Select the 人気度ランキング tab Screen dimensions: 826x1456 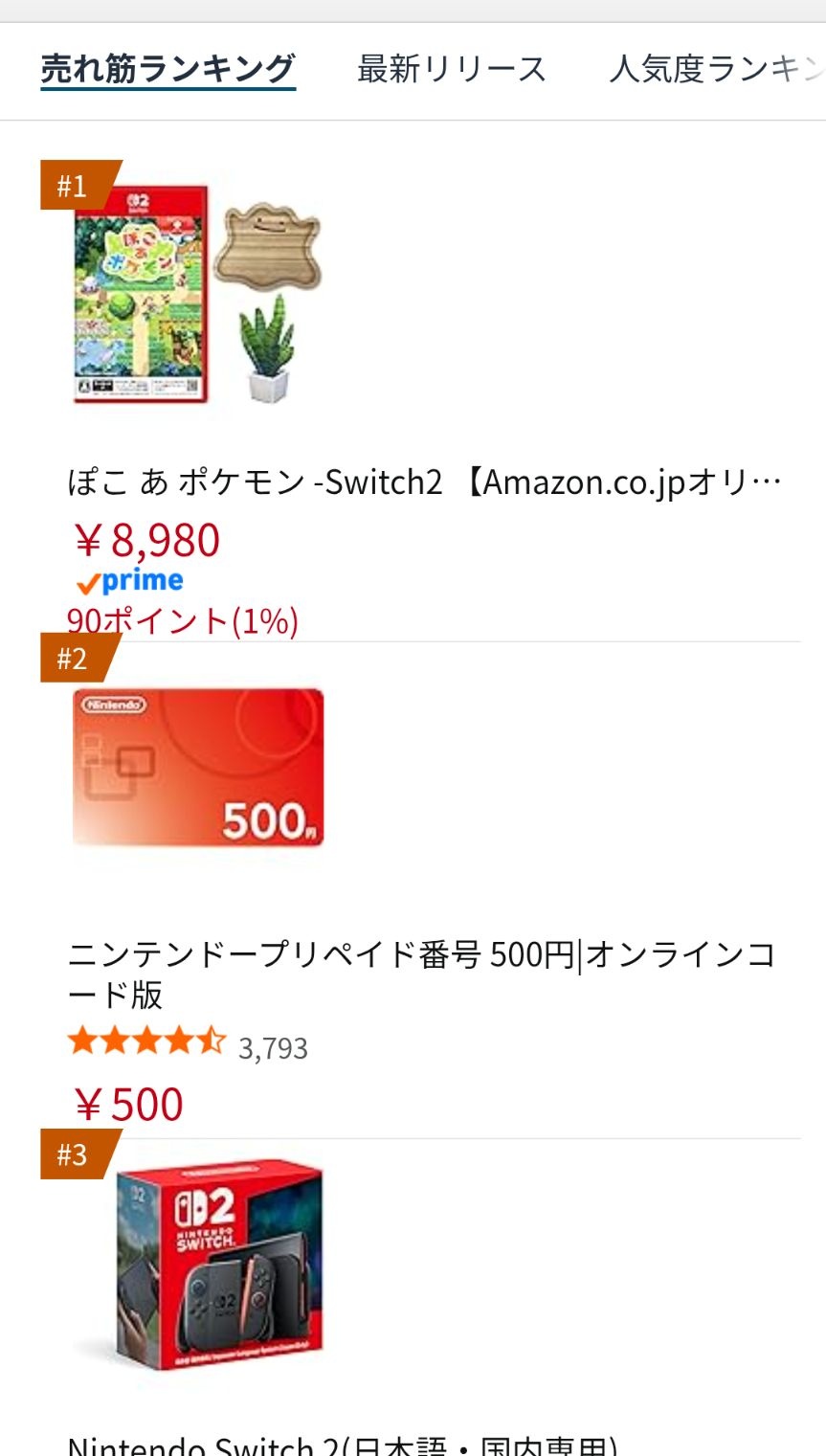[x=716, y=70]
